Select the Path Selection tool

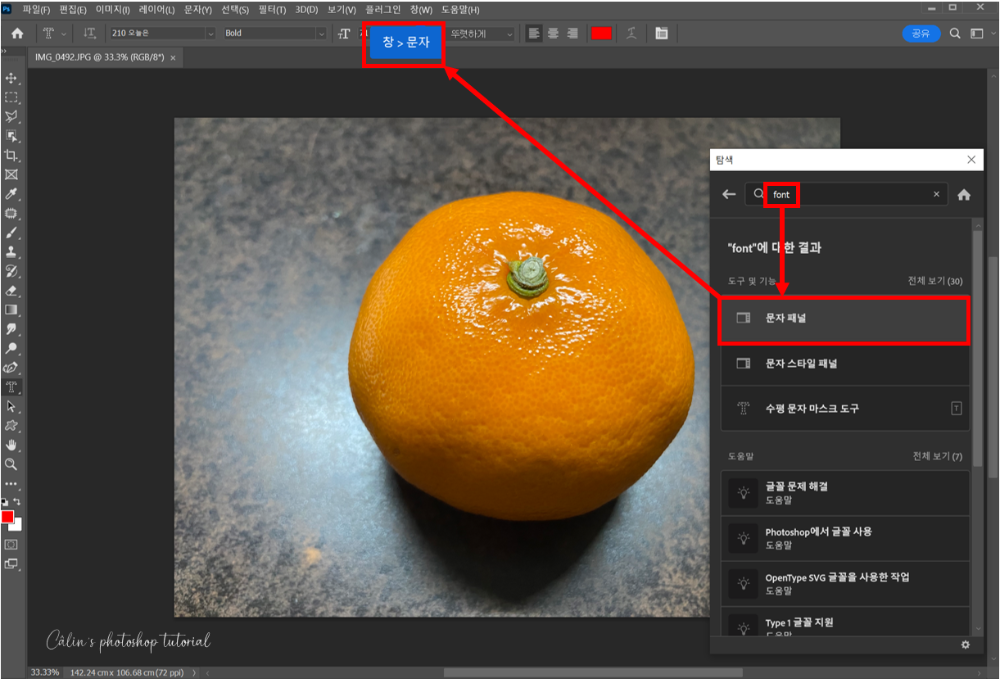pos(11,406)
